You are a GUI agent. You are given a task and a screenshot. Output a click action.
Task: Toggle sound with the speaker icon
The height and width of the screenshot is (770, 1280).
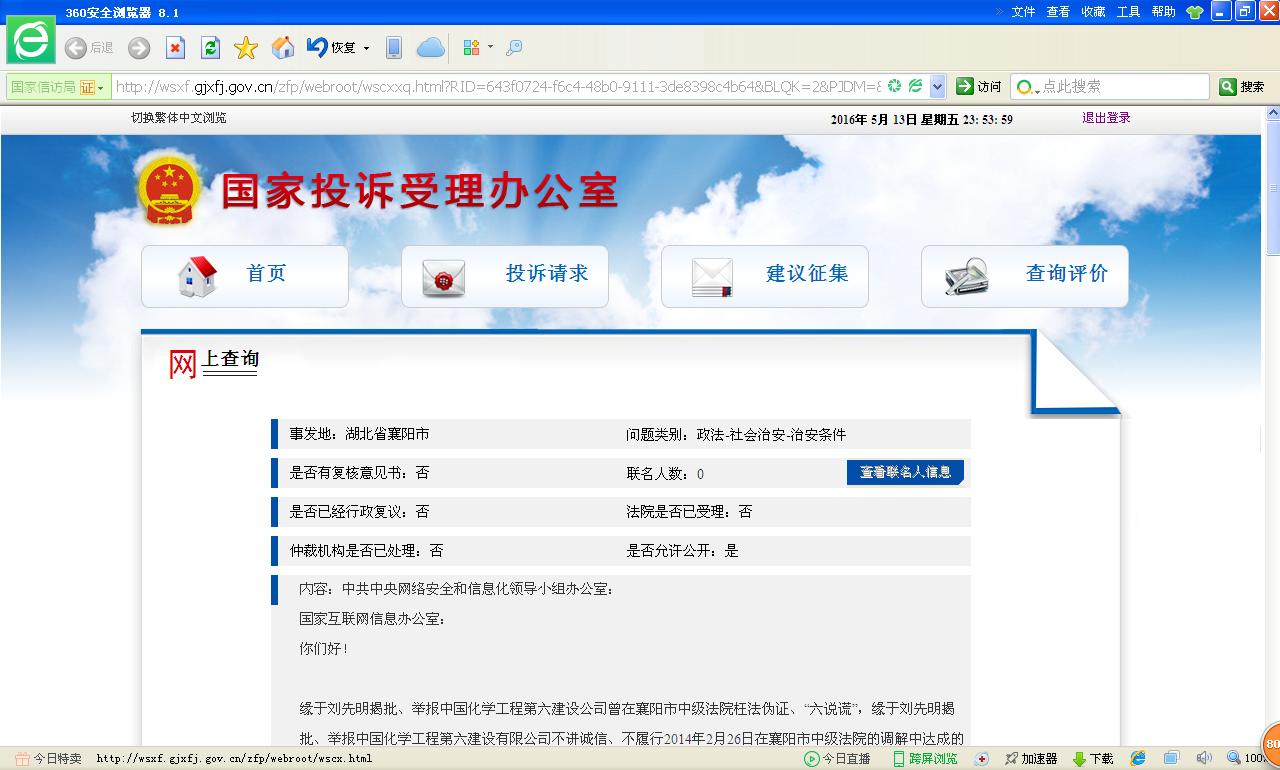[1204, 759]
